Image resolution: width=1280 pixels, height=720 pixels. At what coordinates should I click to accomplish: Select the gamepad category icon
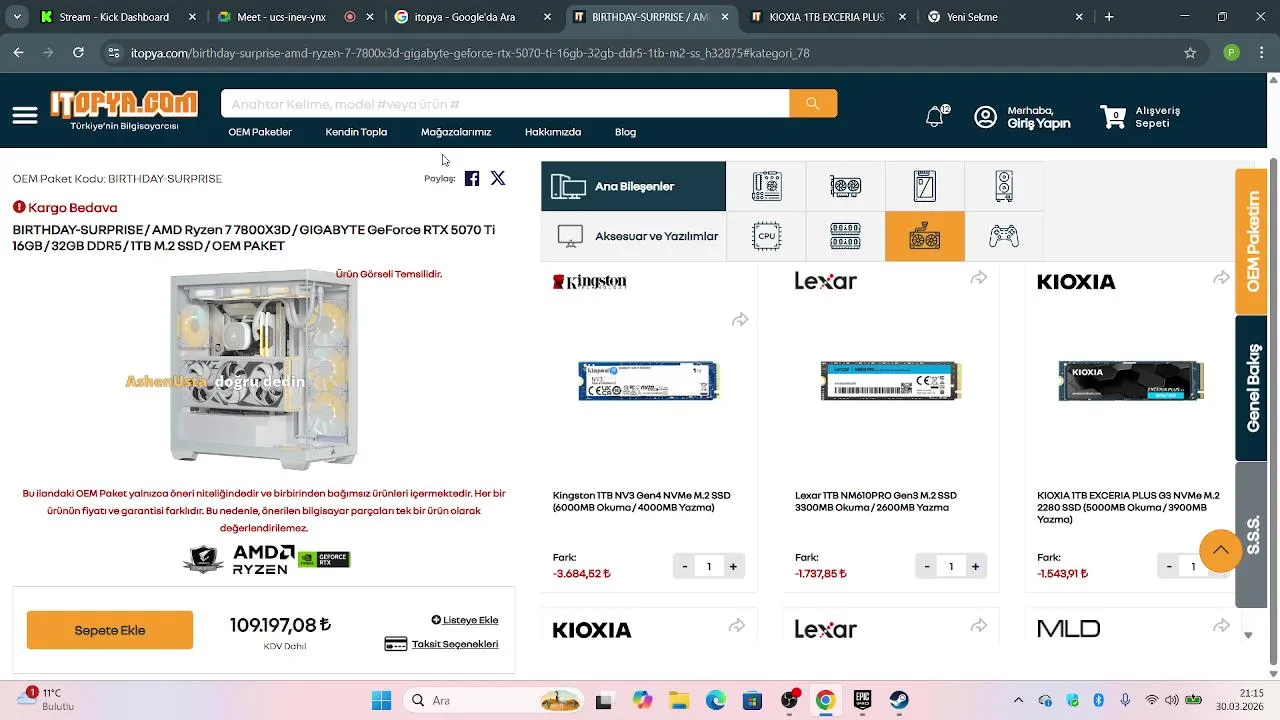(x=1004, y=236)
